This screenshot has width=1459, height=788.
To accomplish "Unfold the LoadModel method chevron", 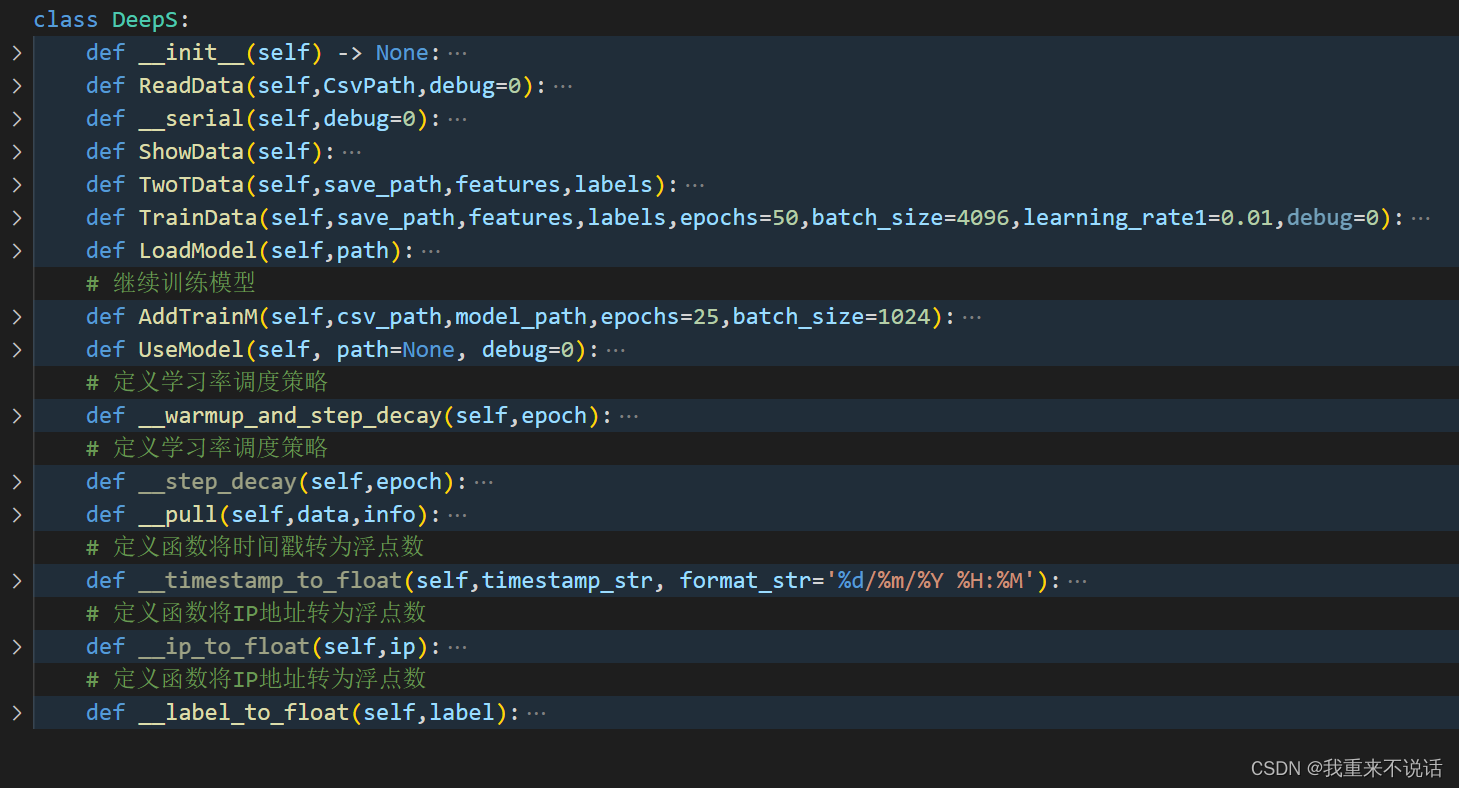I will (16, 251).
